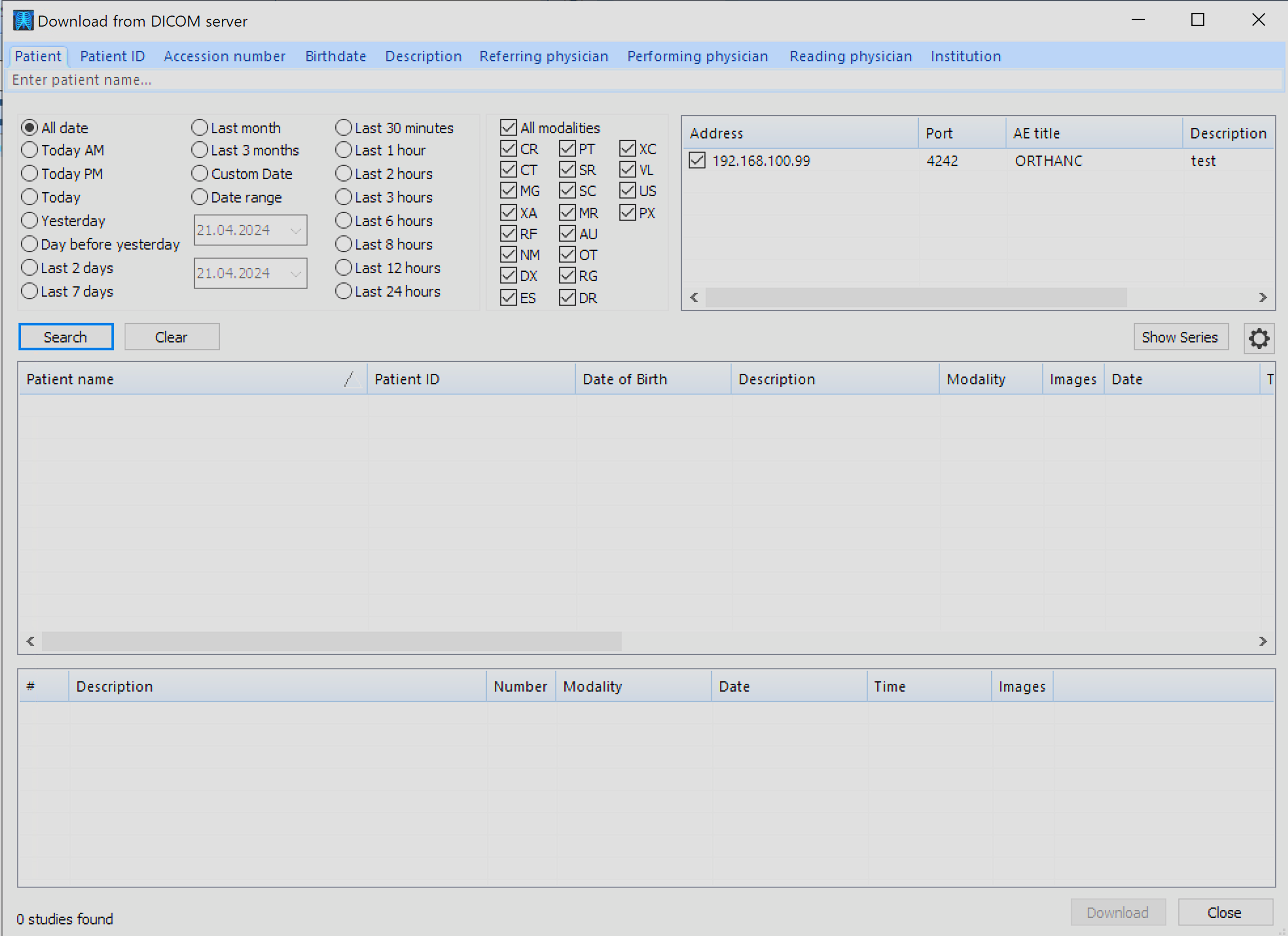The height and width of the screenshot is (936, 1288).
Task: Sort studies by Patient name column
Action: 192,379
